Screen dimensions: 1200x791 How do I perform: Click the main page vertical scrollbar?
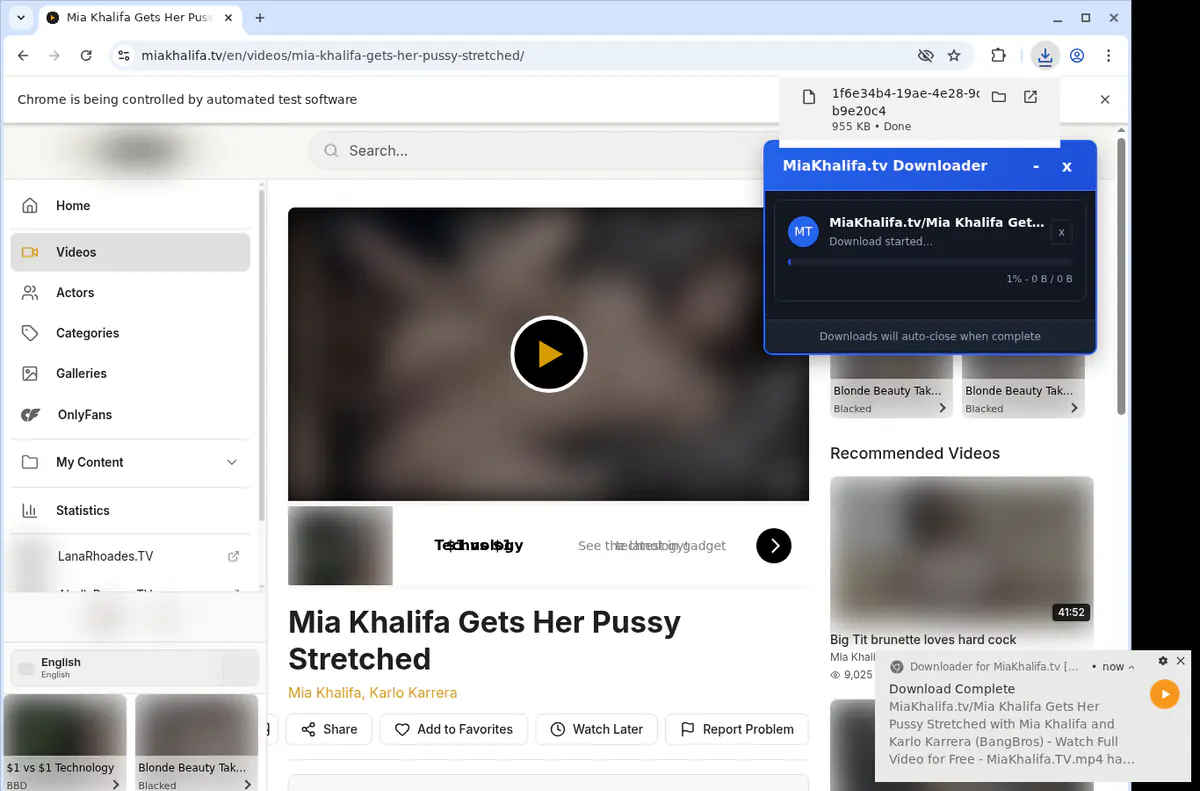pyautogui.click(x=1122, y=277)
